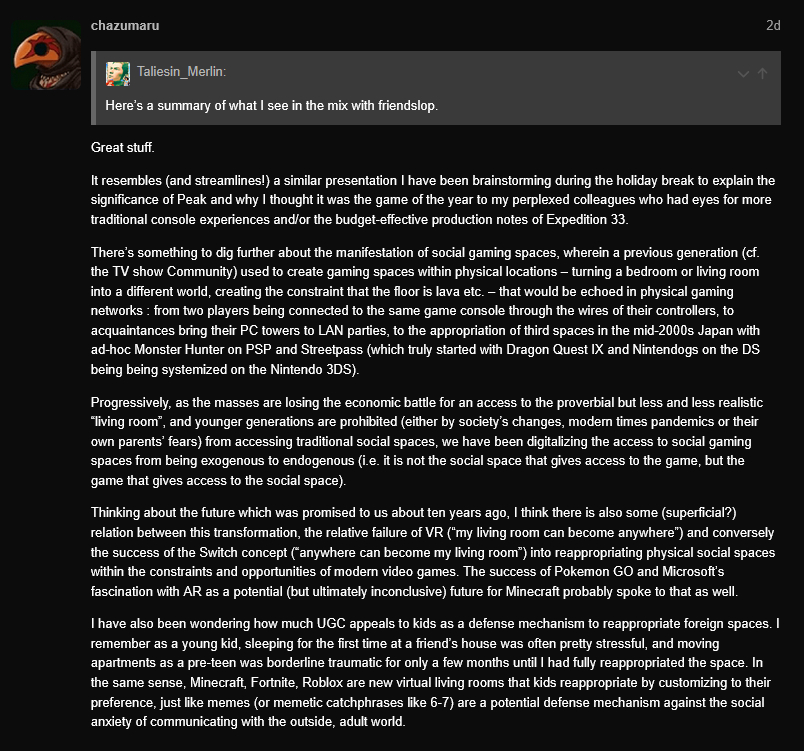
Task: Jump to the quoted post with up arrow
Action: coord(763,73)
